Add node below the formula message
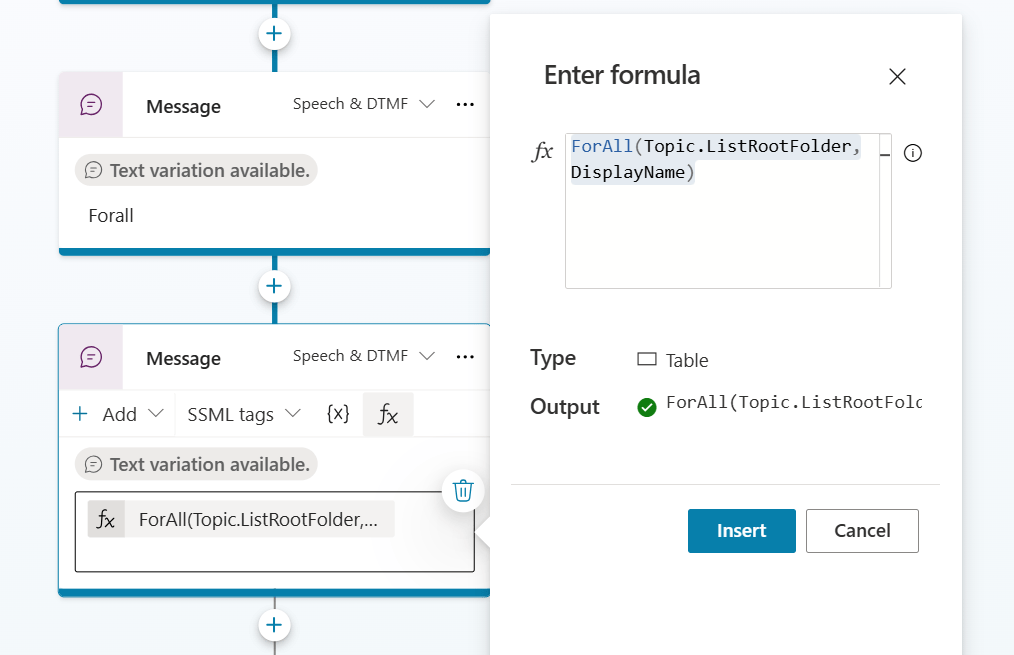Image resolution: width=1014 pixels, height=655 pixels. [x=274, y=625]
